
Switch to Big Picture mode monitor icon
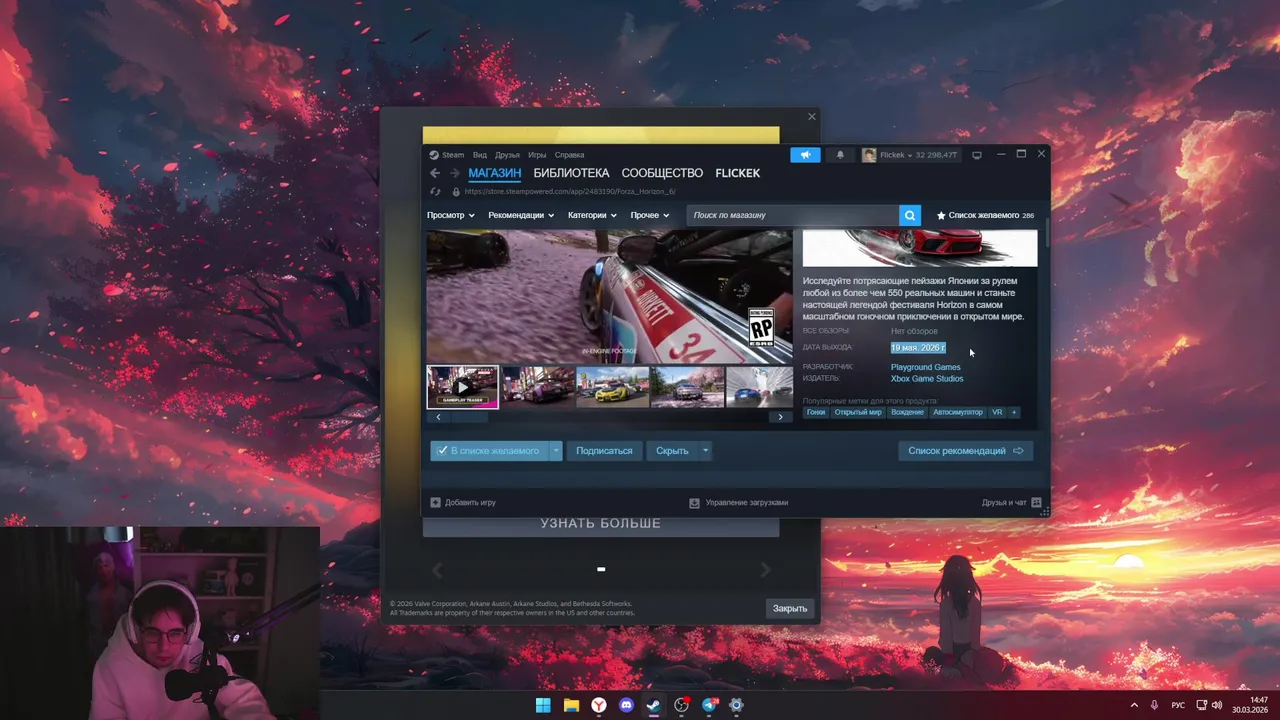977,155
